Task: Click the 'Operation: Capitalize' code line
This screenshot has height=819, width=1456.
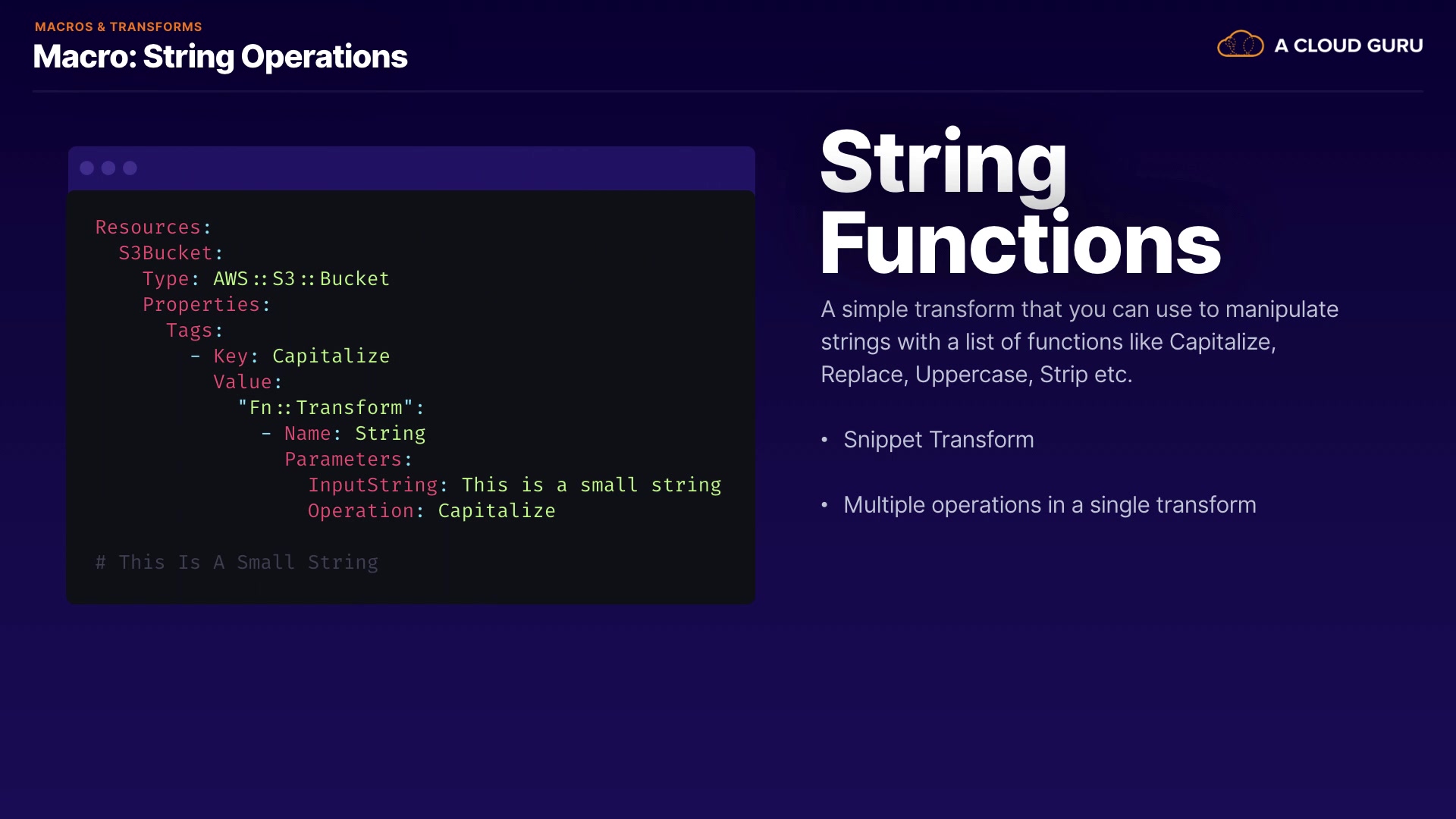Action: click(431, 511)
